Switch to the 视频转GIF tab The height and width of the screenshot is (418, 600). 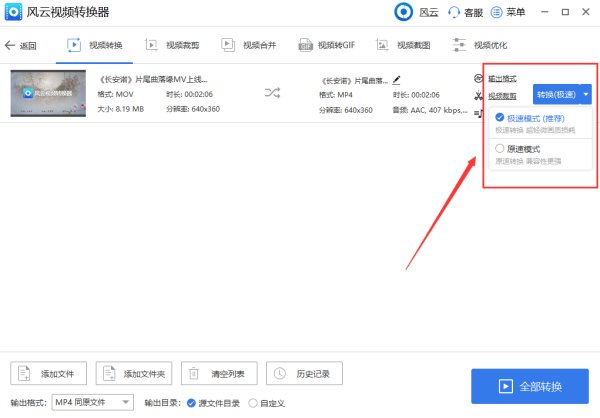(327, 45)
